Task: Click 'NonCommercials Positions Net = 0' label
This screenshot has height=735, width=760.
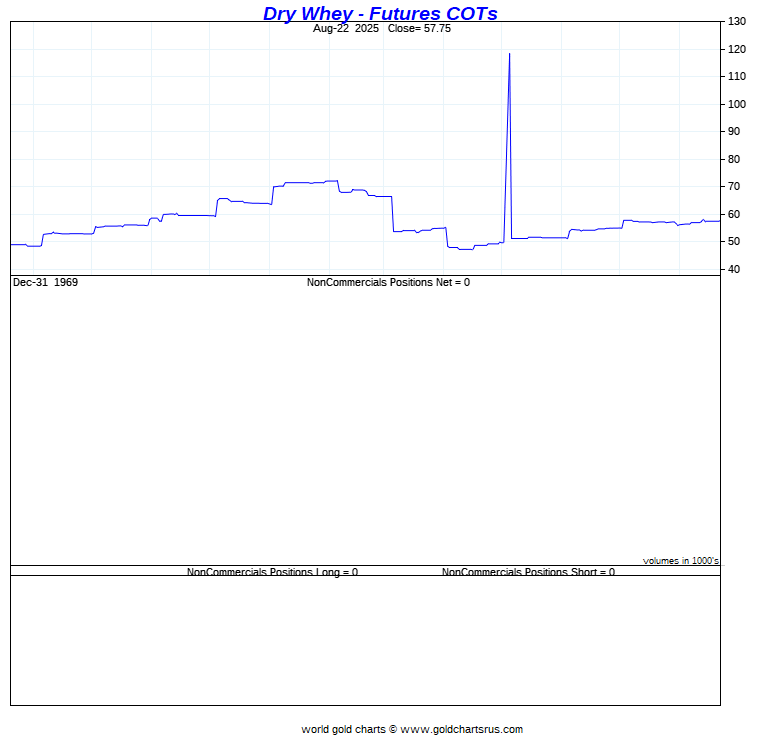Action: coord(388,283)
